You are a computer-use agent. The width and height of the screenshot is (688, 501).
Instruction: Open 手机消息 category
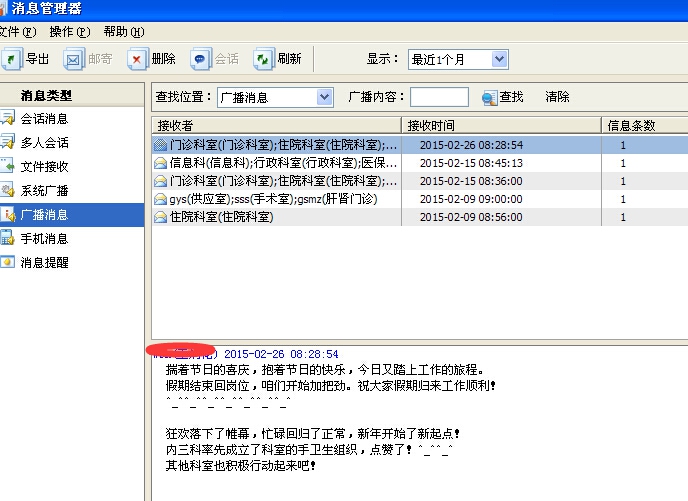coord(44,239)
